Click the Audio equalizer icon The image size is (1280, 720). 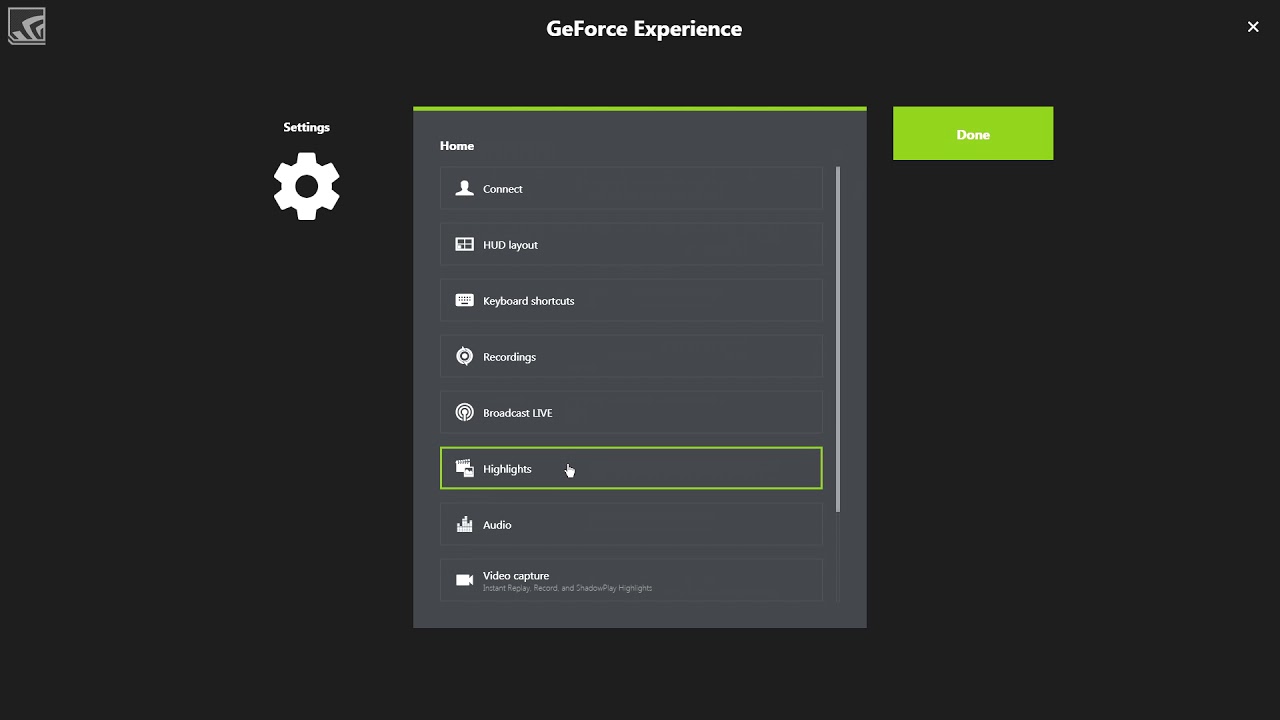(x=464, y=524)
